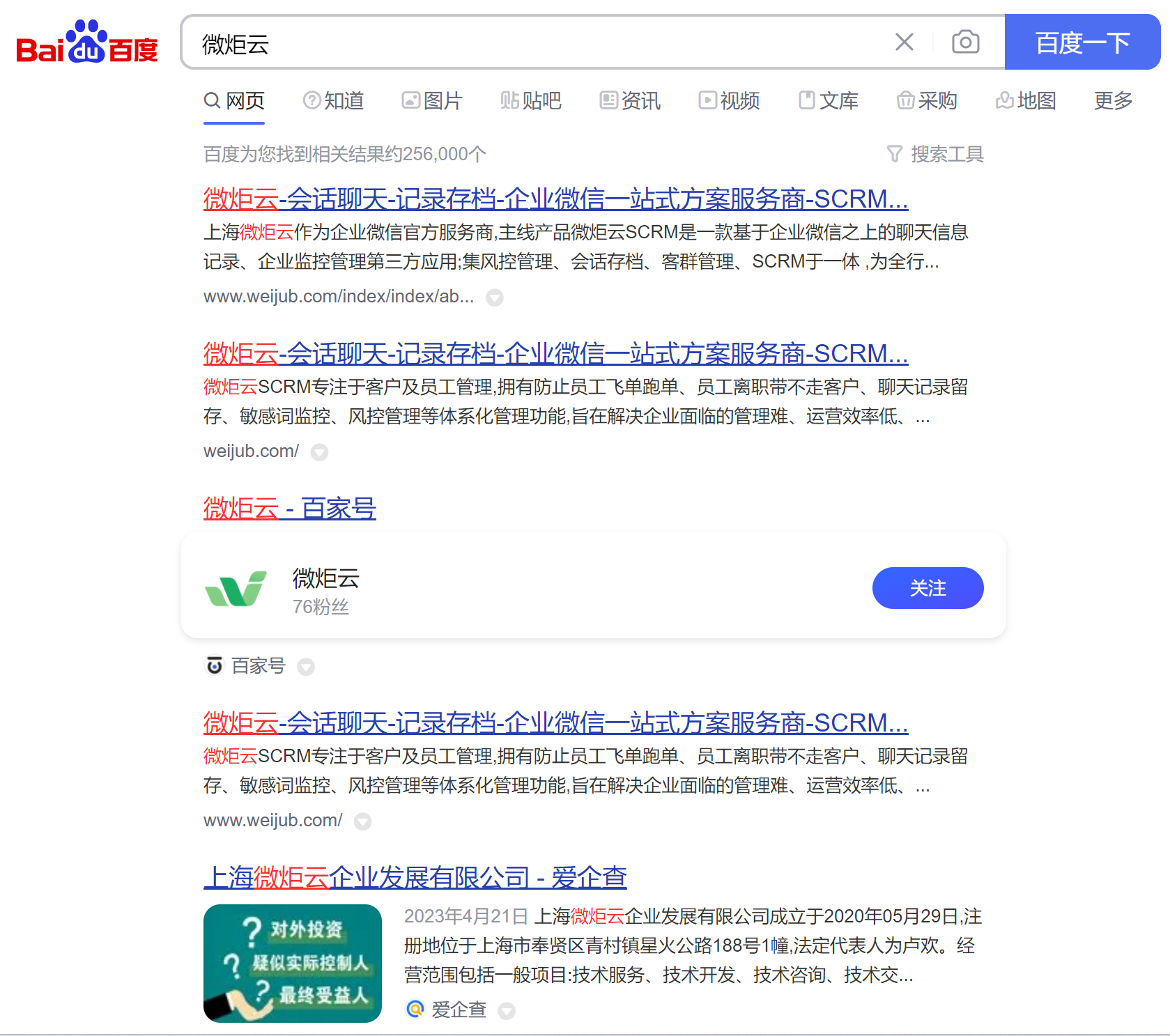Open the 采购 tab

[x=927, y=101]
